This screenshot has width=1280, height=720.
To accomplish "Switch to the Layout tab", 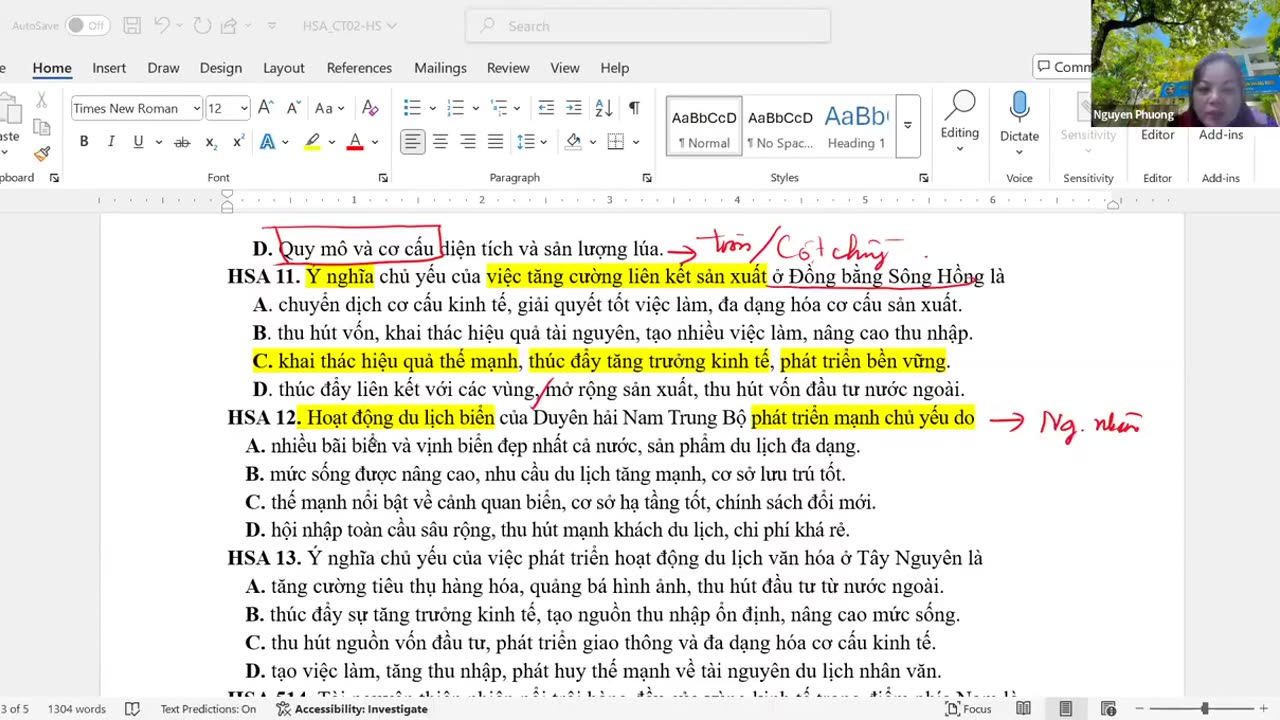I will point(284,68).
